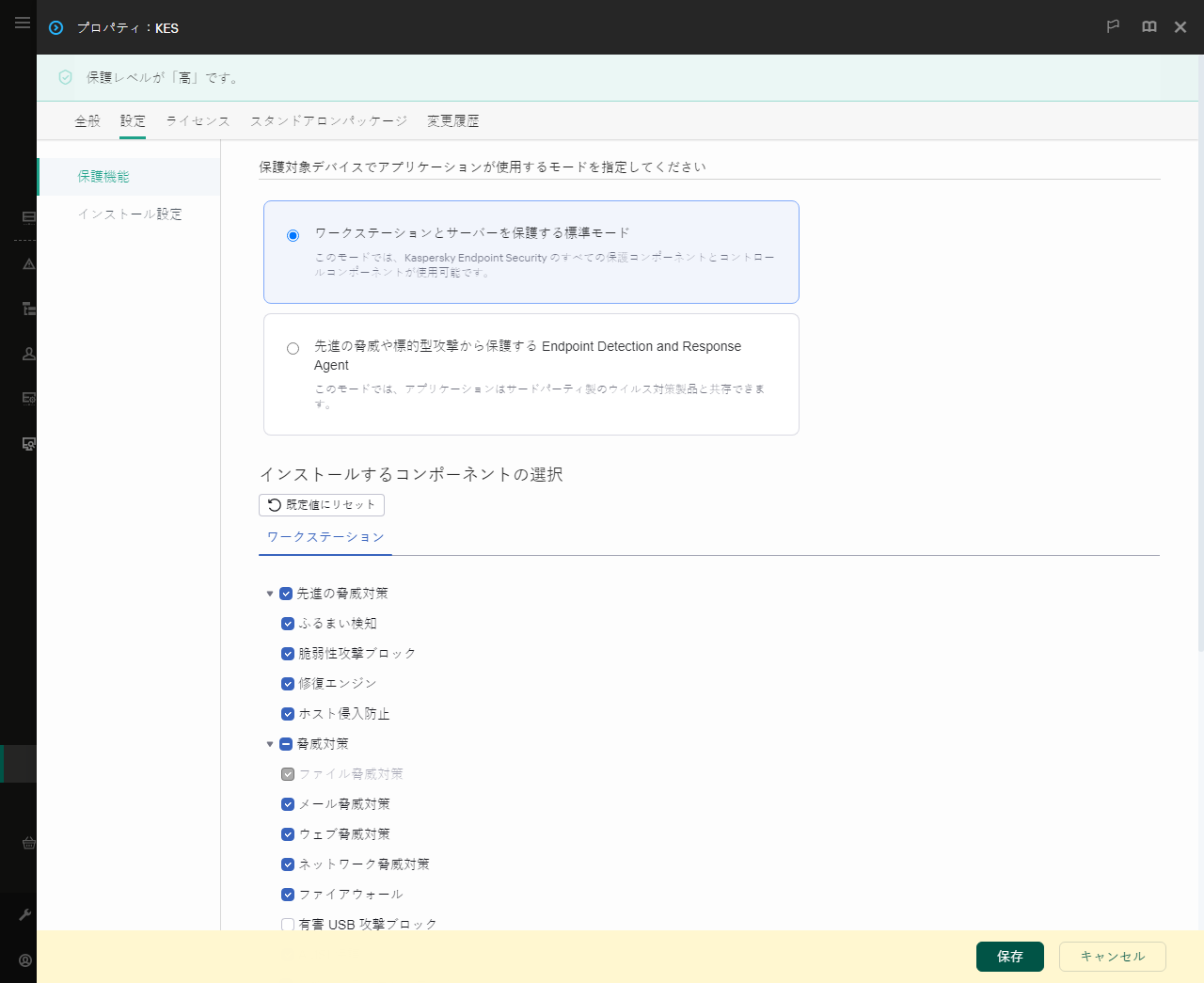Click the EDR Agent mode description card

tap(531, 374)
